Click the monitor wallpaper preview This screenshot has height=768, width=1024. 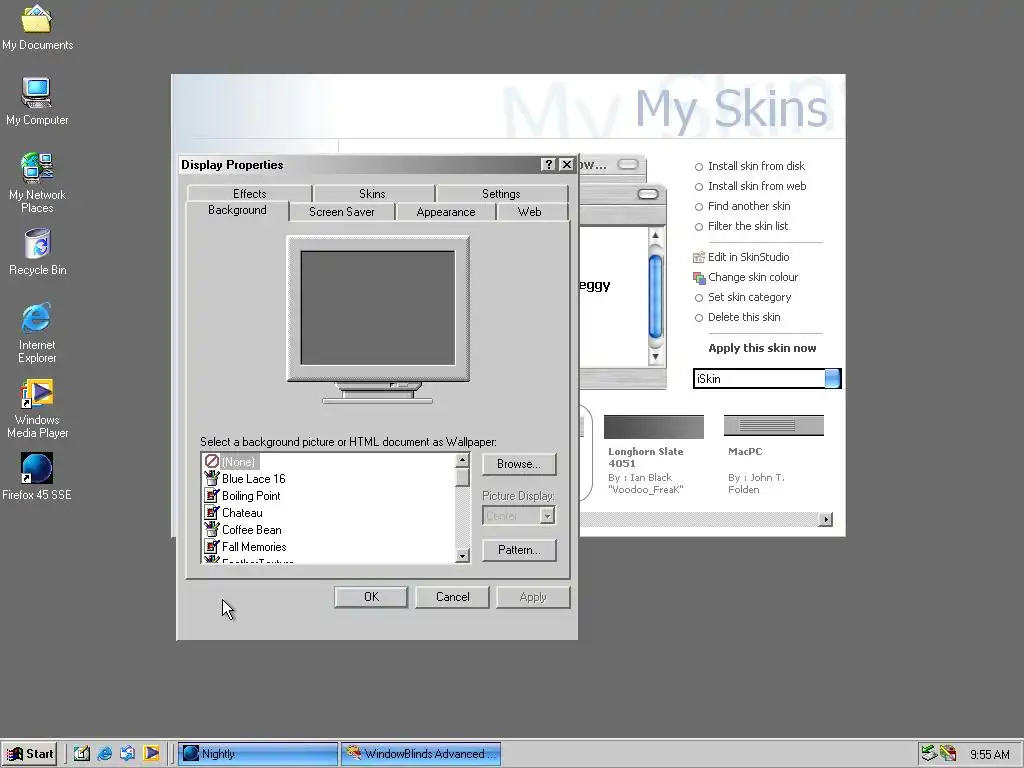(378, 308)
